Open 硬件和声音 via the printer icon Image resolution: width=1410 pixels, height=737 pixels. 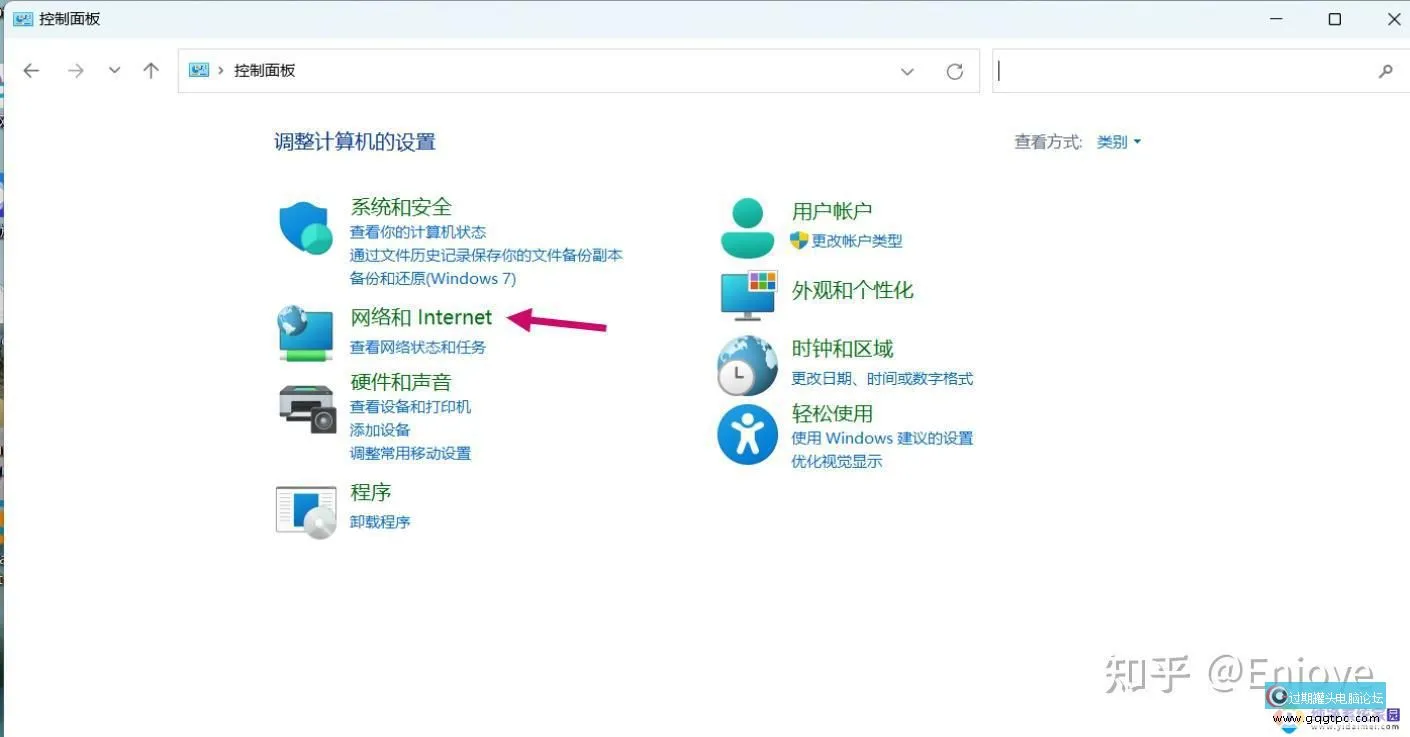[x=305, y=406]
